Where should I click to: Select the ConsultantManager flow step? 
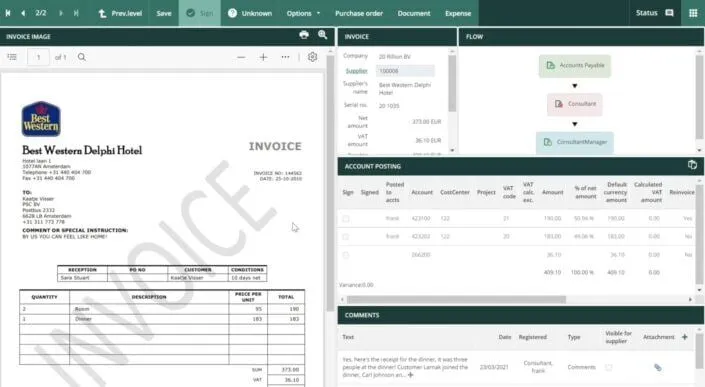[575, 142]
